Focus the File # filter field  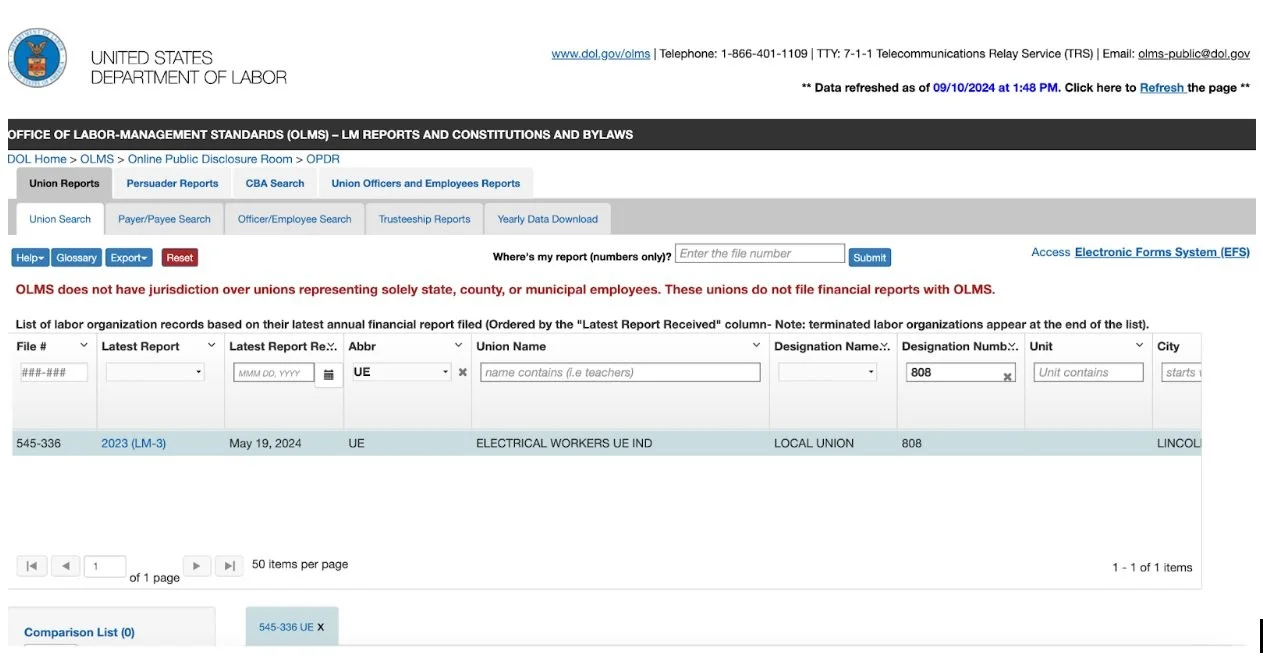(54, 372)
